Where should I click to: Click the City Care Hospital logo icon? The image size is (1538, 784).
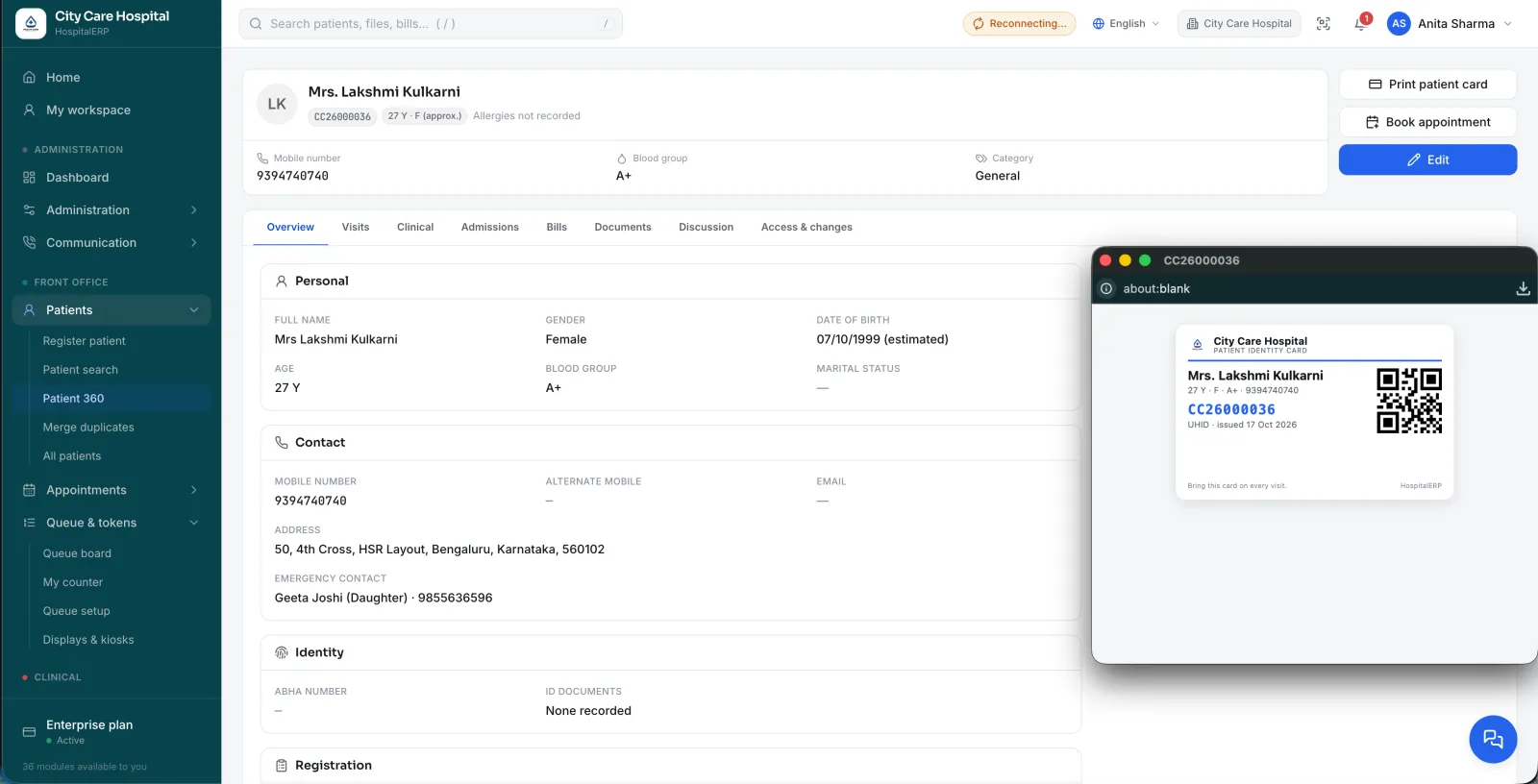click(31, 23)
